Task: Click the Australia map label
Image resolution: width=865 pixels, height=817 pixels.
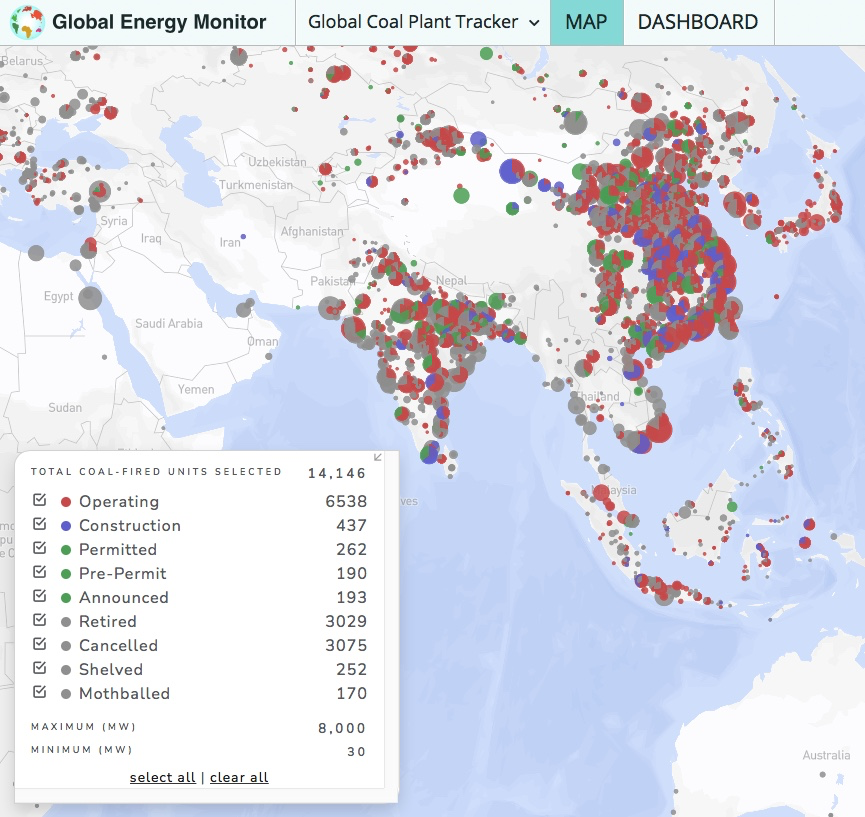Action: point(826,755)
